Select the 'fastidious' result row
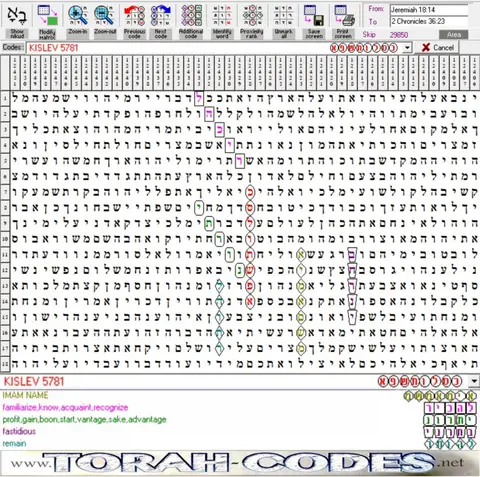The image size is (480, 477). coord(19,431)
